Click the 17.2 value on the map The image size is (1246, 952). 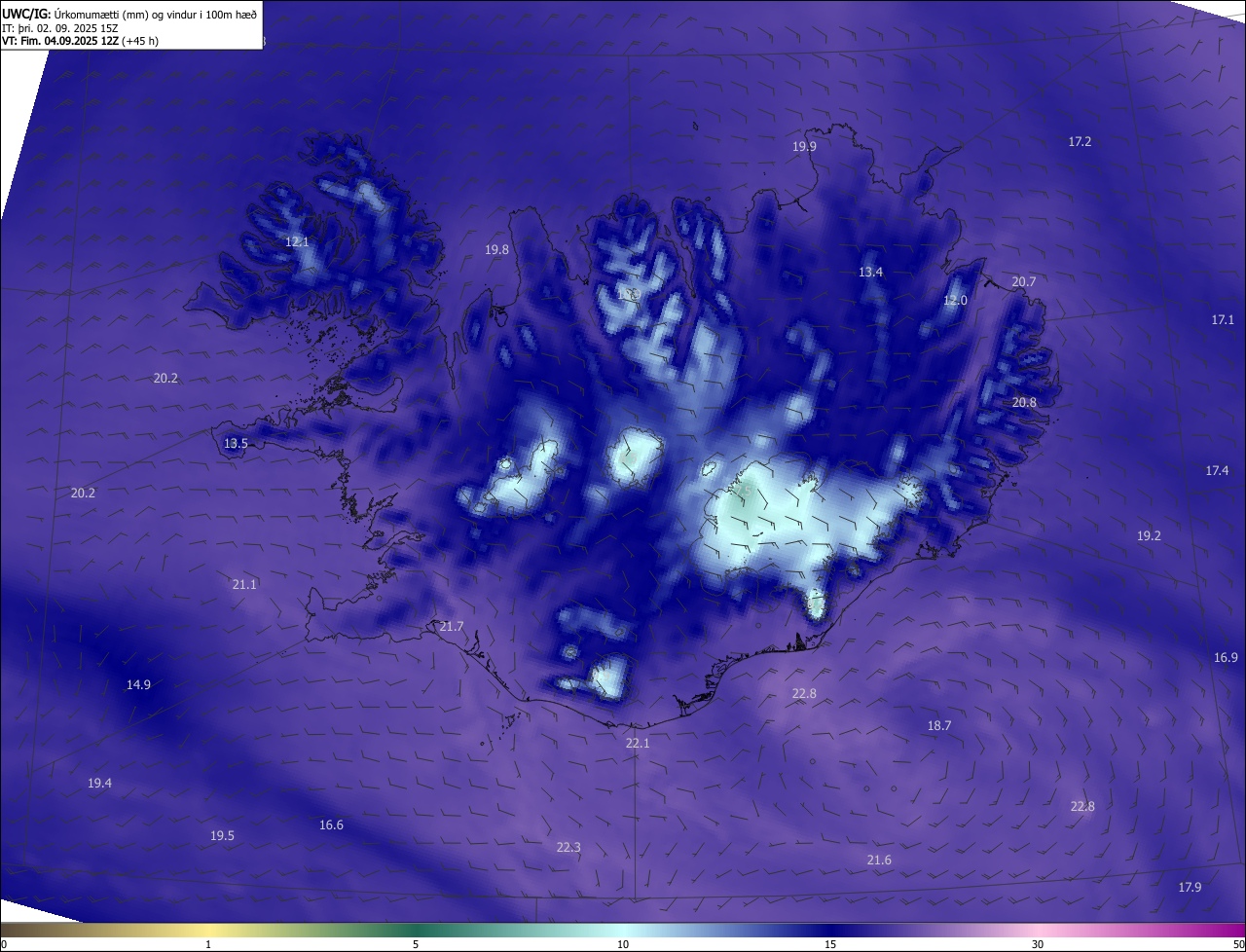(x=1080, y=141)
